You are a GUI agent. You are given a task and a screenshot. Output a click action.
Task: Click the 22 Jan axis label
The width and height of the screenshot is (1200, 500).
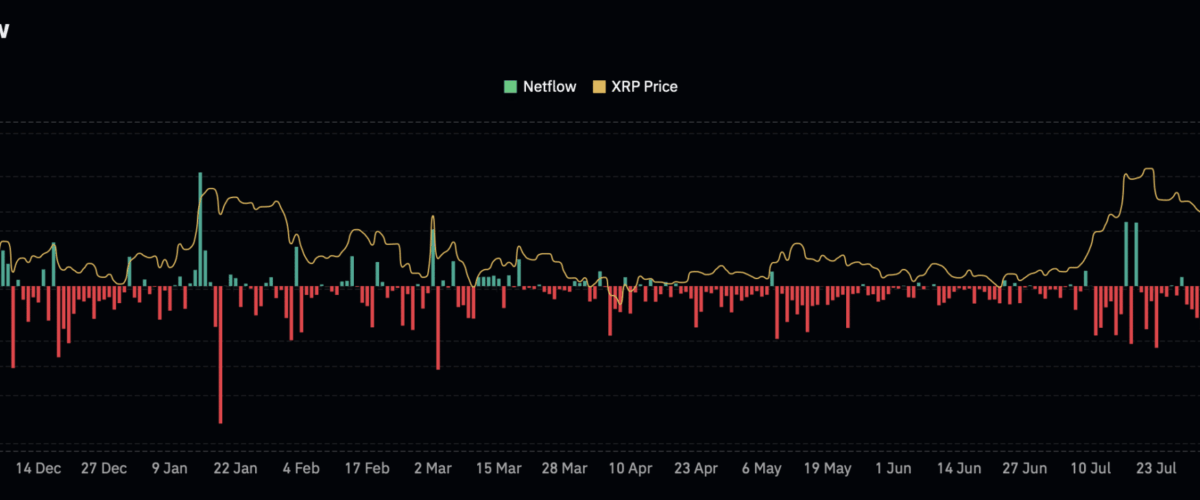(236, 468)
